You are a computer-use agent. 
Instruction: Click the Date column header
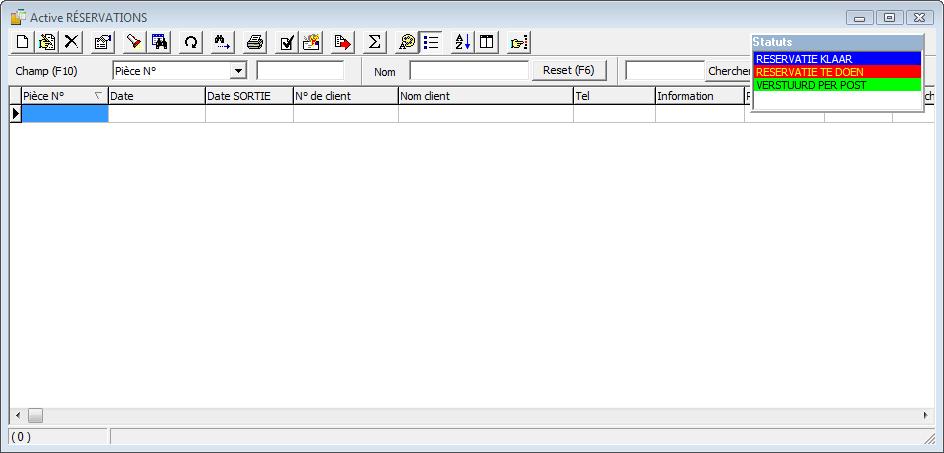coord(157,96)
